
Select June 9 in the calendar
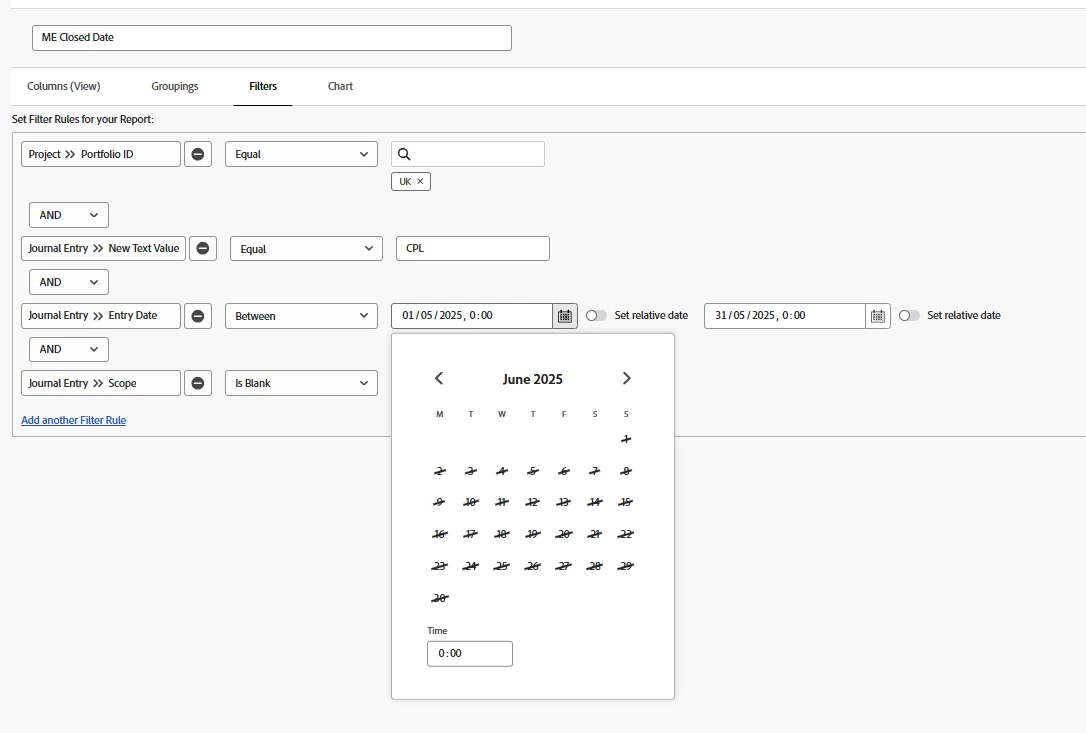439,502
